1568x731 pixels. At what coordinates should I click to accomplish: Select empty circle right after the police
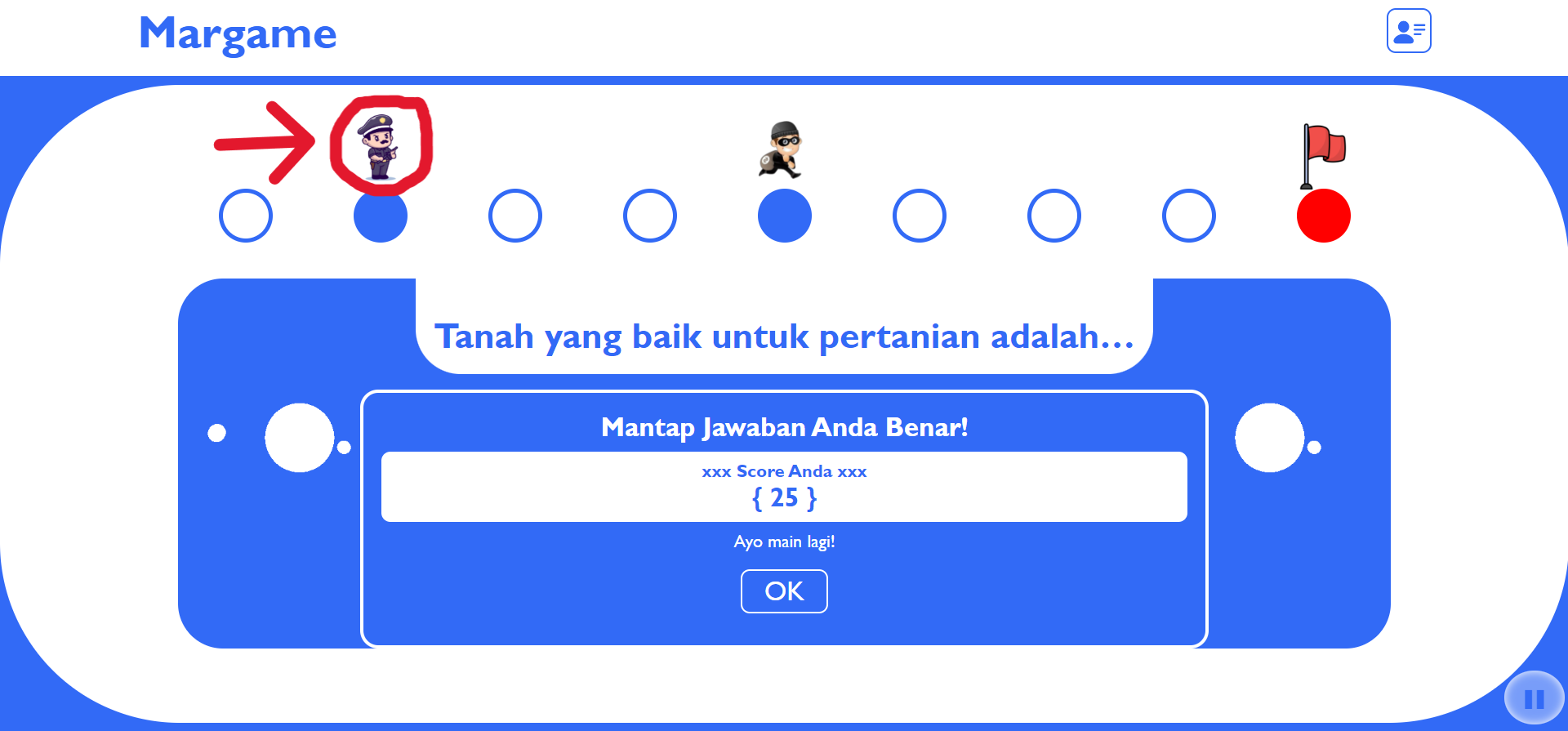coord(515,216)
